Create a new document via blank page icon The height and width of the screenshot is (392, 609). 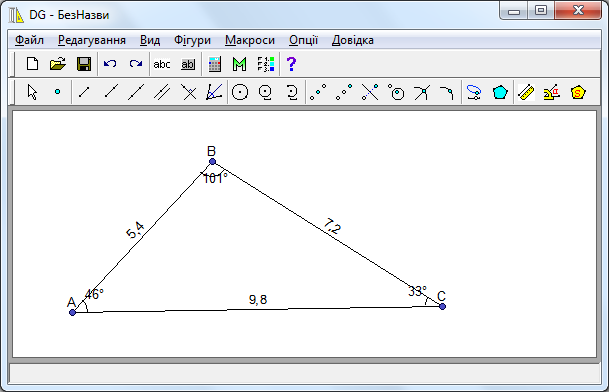tap(32, 64)
